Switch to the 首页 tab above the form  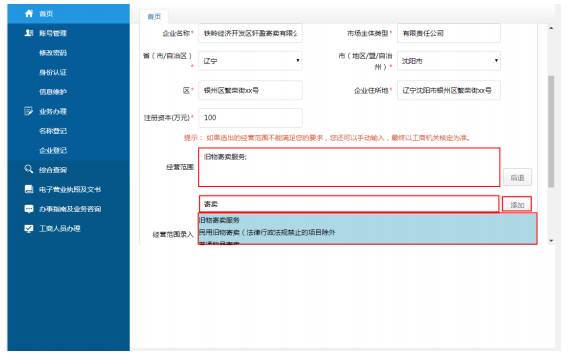click(154, 16)
